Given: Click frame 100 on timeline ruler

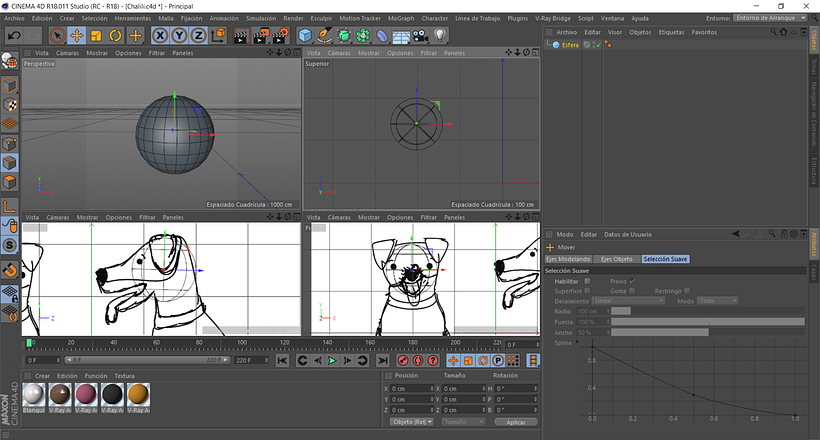Looking at the screenshot, I should (x=242, y=343).
